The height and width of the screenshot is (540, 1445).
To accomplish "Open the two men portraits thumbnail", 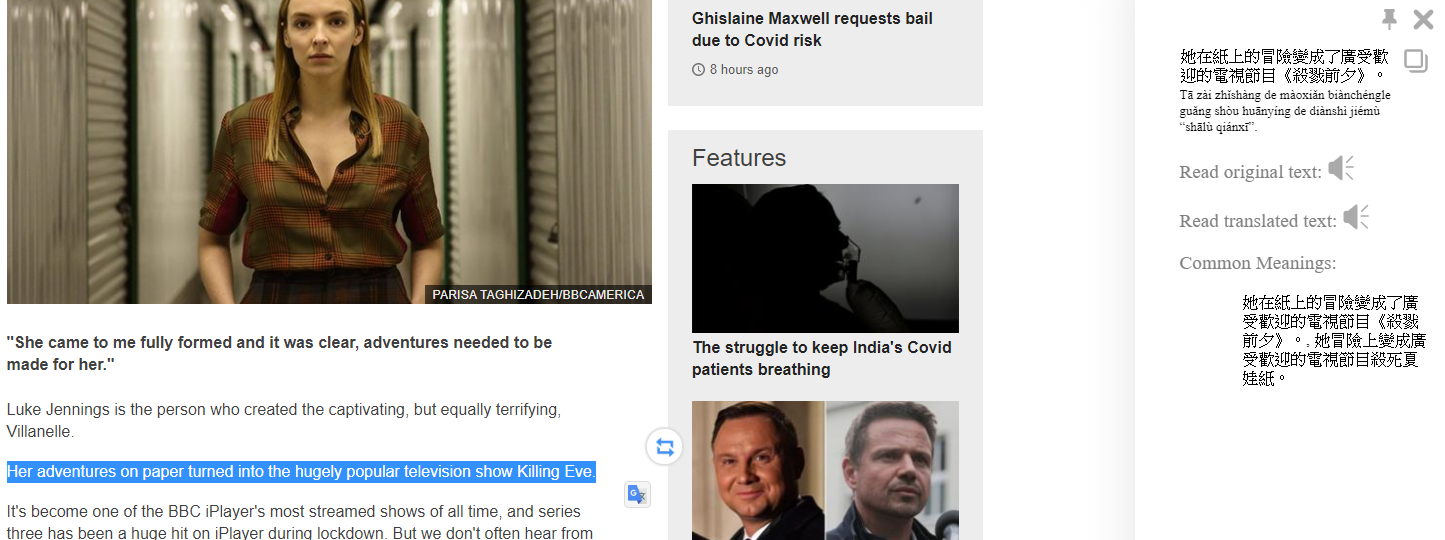I will (x=825, y=470).
